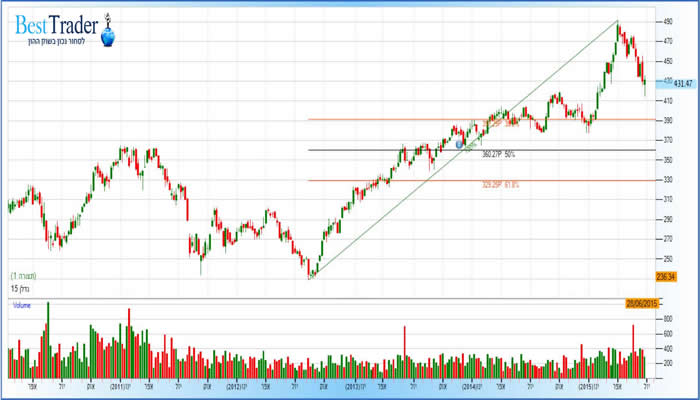Screen dimensions: 700x400
Task: Click the blue marker icon on the trendline
Action: 460,144
